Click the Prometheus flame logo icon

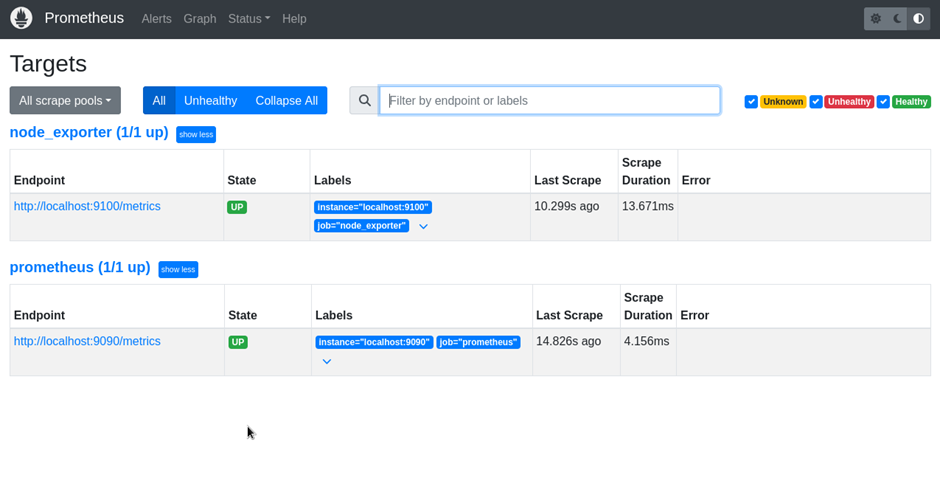coord(21,18)
